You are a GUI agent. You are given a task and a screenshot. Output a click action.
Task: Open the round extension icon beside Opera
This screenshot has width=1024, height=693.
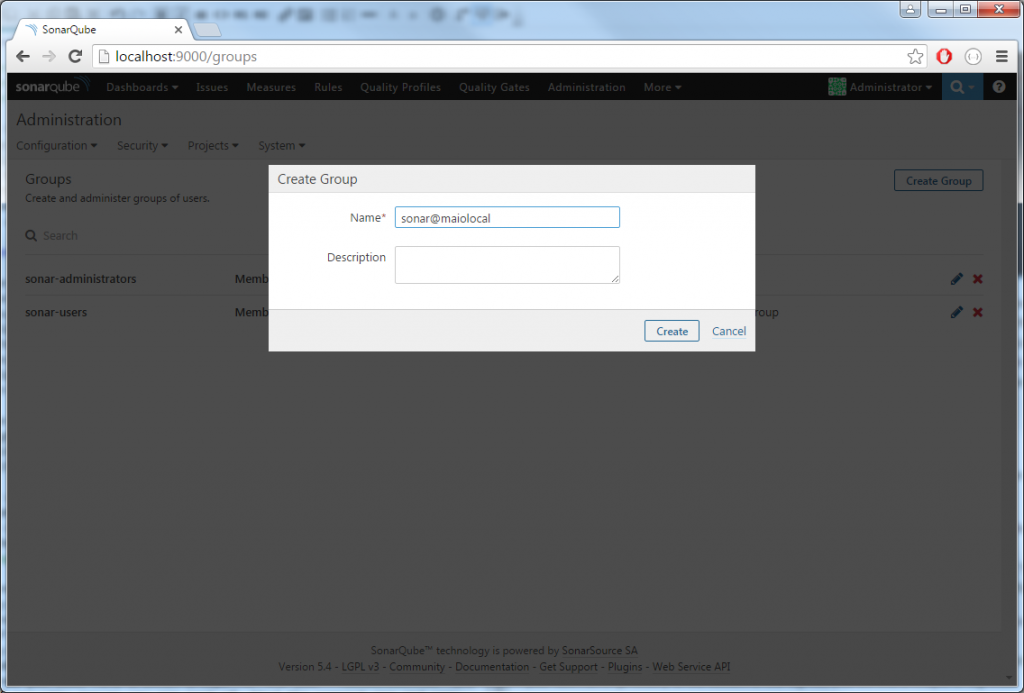[x=973, y=57]
